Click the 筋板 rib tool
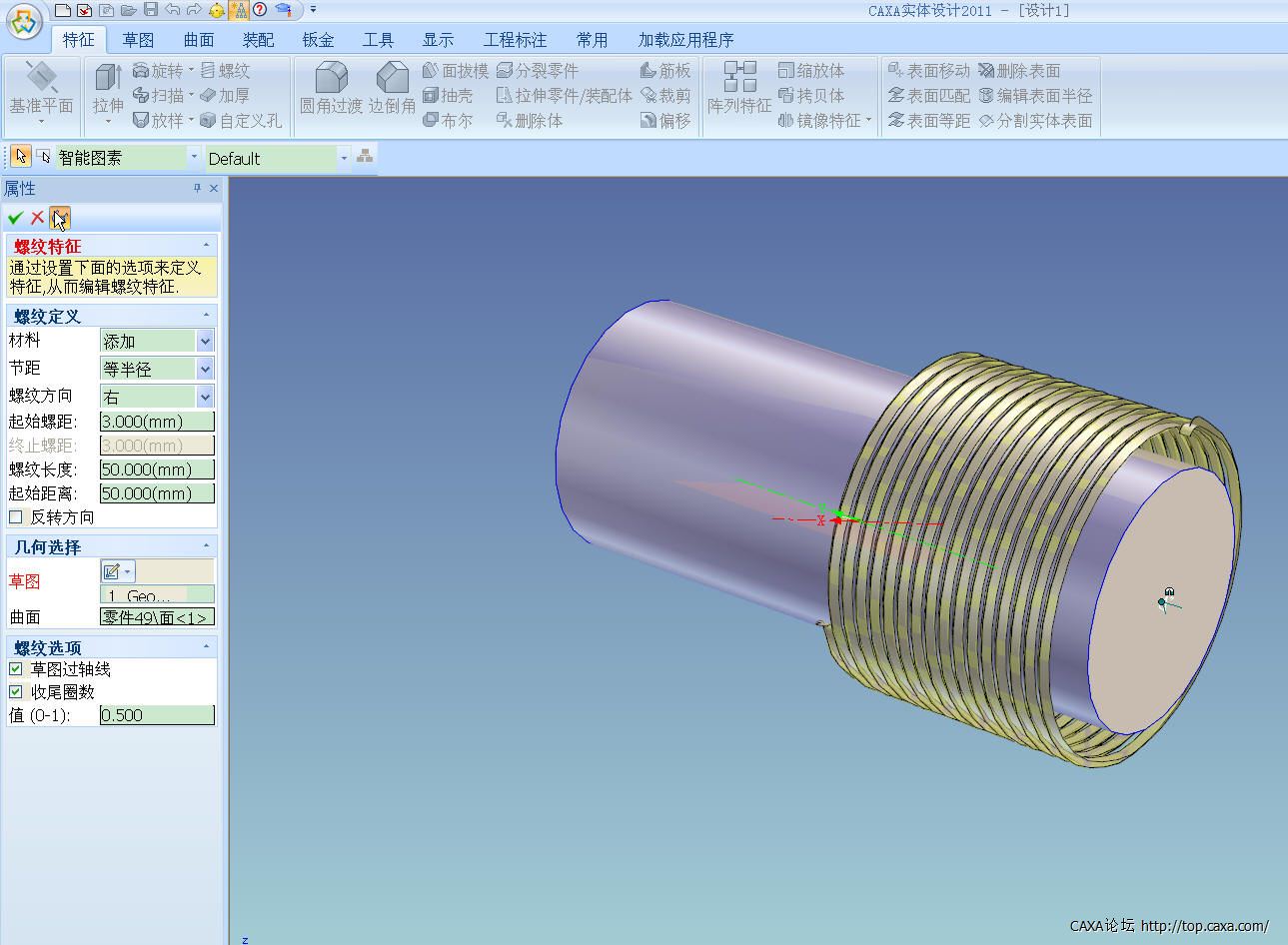This screenshot has width=1288, height=945. pos(665,71)
